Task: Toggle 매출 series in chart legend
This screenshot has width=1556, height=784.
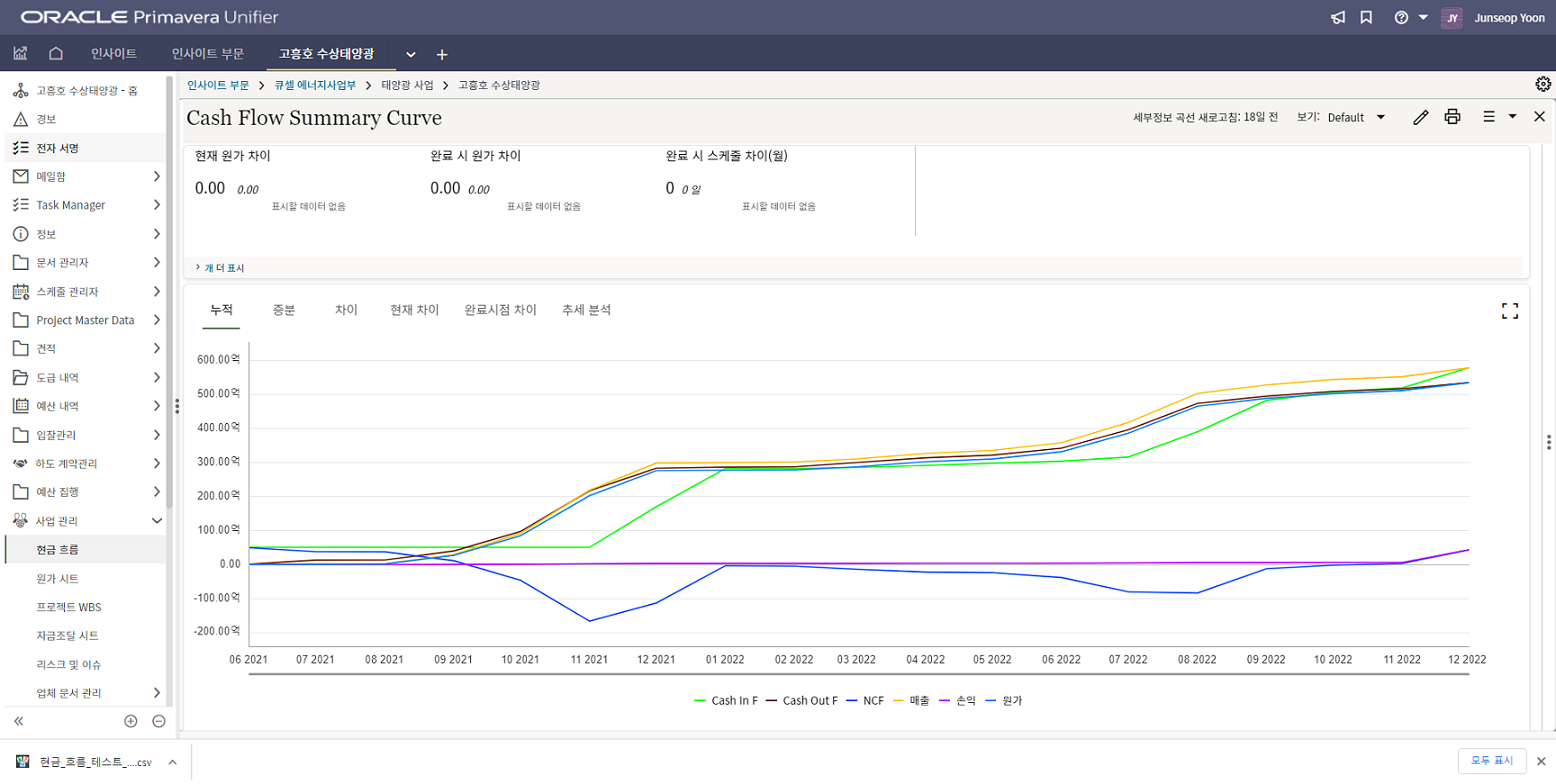Action: [x=911, y=700]
